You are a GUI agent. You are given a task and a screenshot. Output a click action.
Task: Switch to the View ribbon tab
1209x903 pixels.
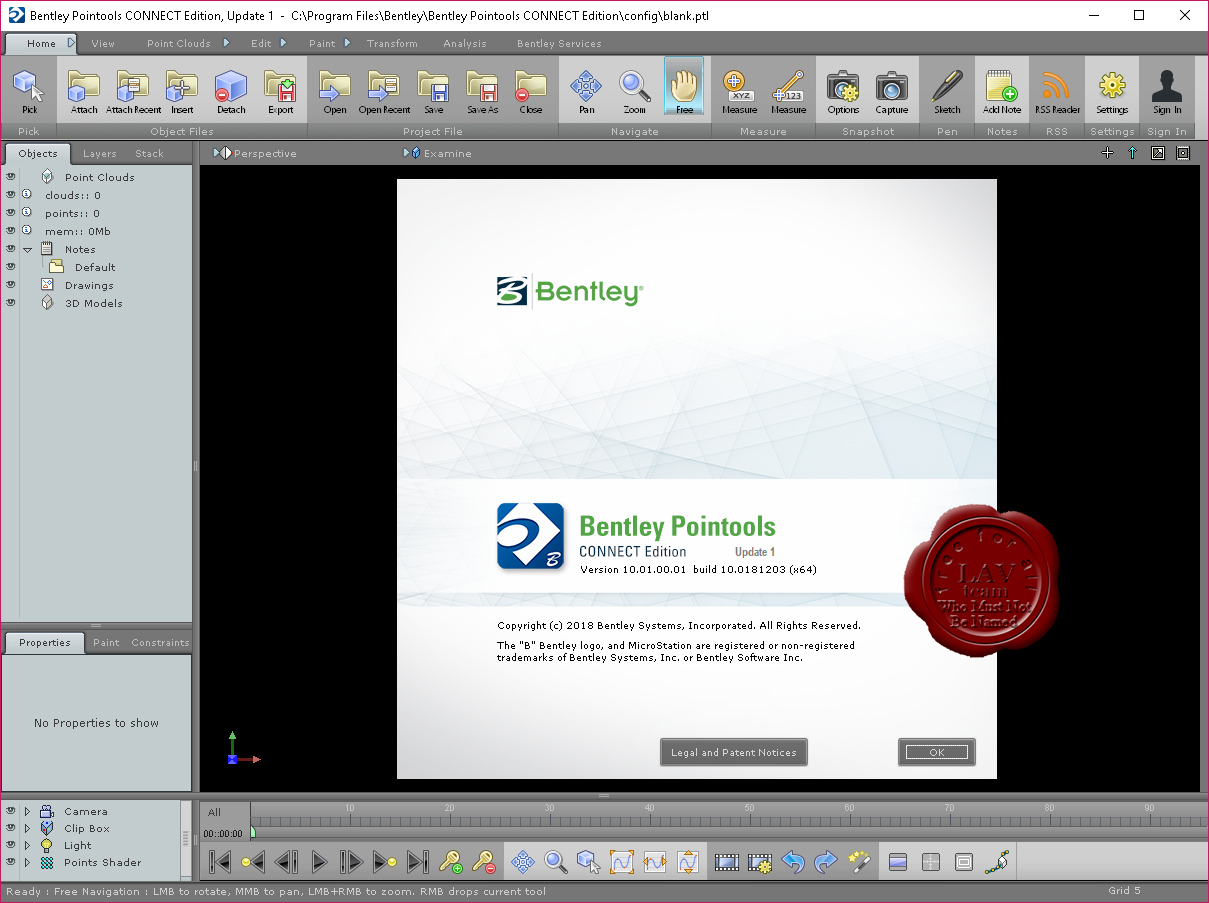[x=103, y=43]
